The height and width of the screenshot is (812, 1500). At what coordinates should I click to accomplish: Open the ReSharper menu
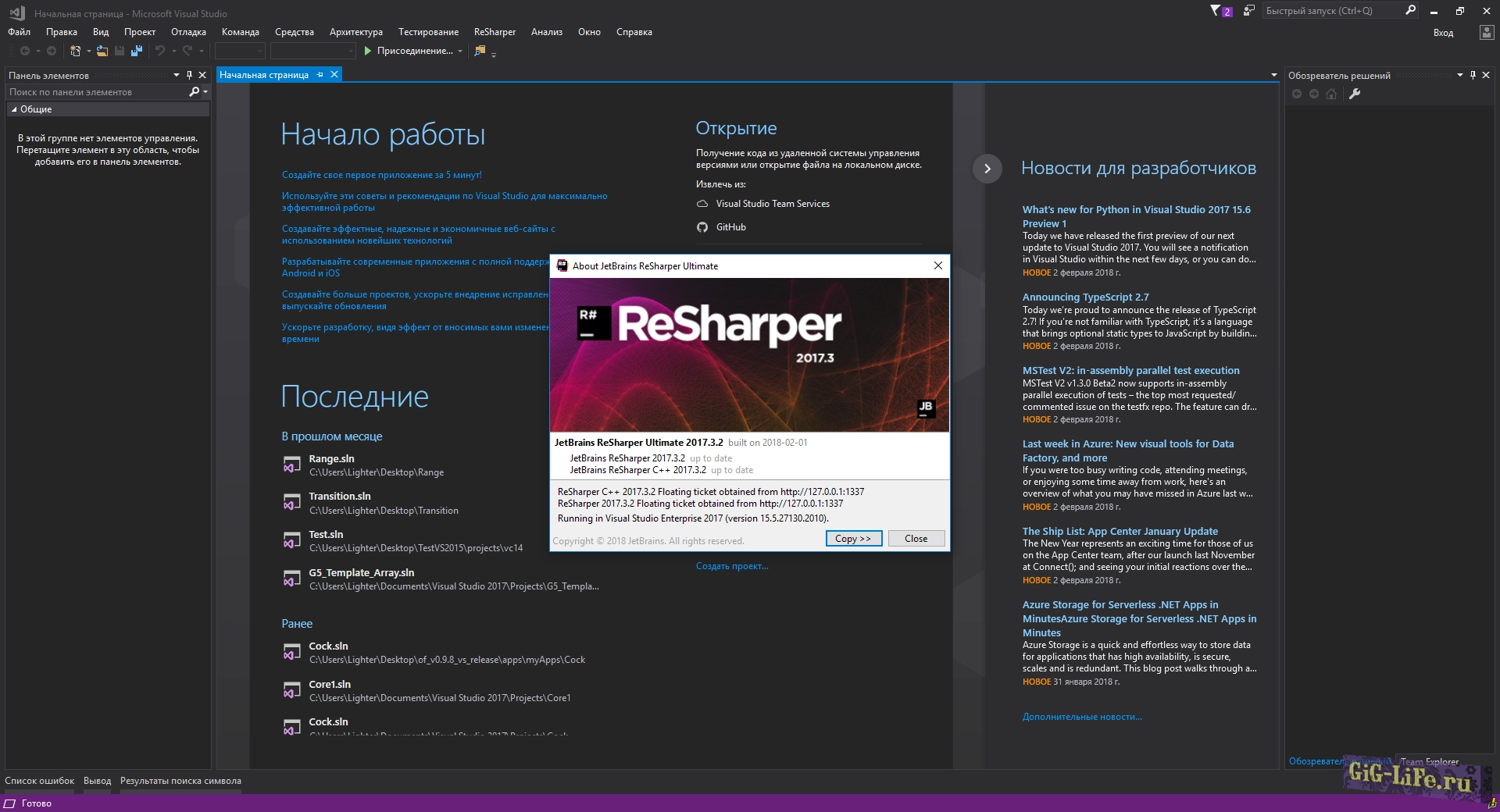point(495,32)
